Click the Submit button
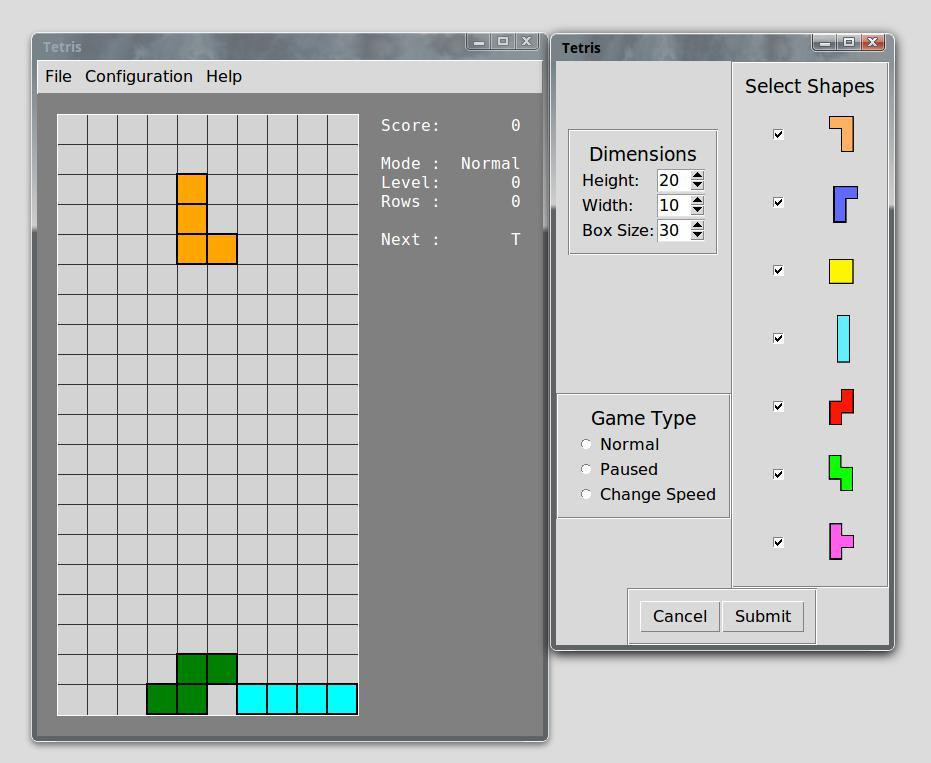This screenshot has width=931, height=763. click(x=763, y=616)
